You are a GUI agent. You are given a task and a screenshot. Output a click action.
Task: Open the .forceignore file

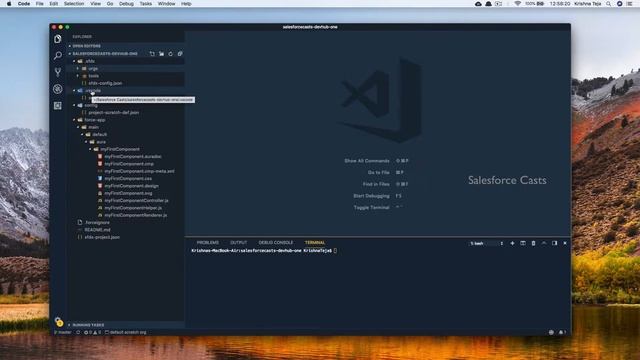pos(97,223)
